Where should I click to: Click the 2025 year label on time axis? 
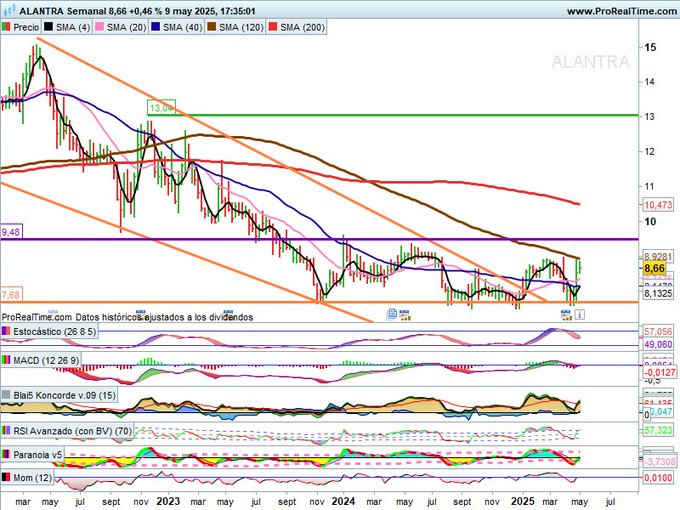[x=523, y=501]
